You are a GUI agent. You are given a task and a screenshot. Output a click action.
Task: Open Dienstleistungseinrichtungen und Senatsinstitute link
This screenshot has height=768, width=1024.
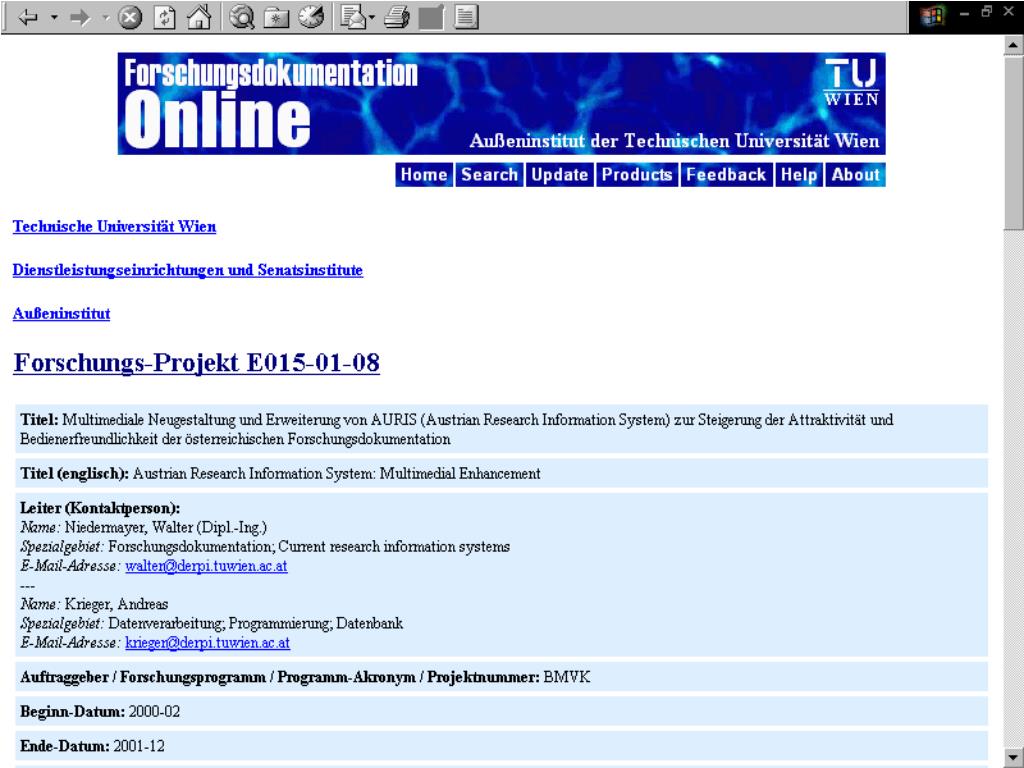pos(187,270)
